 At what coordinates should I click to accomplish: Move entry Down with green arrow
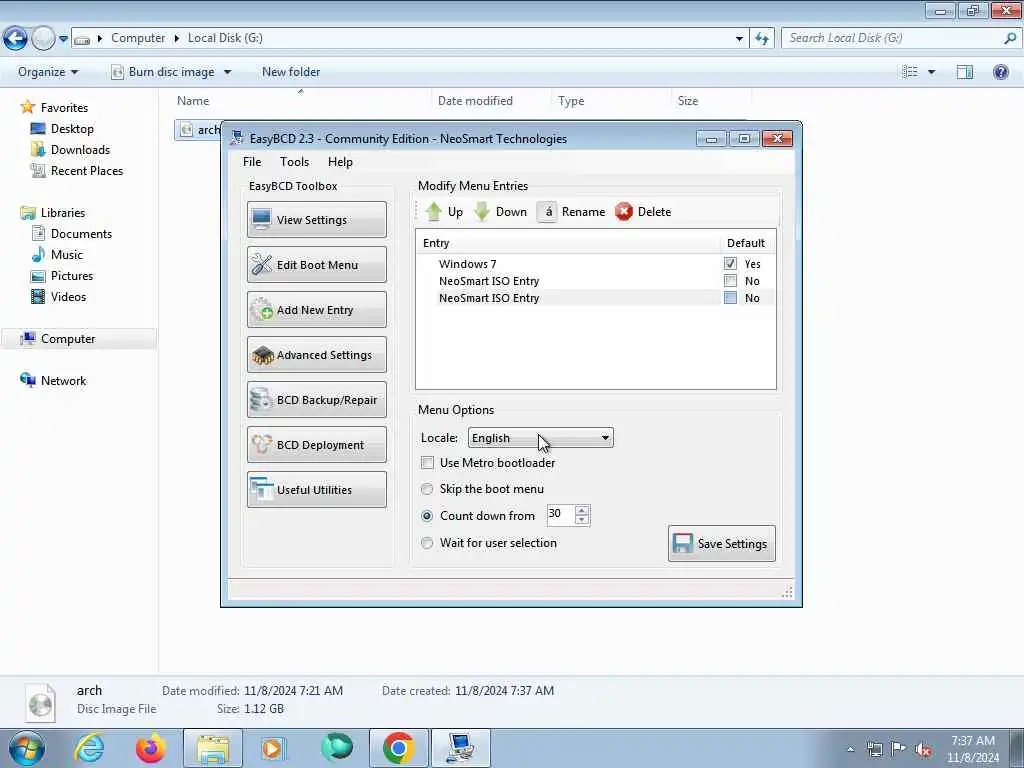tap(500, 212)
